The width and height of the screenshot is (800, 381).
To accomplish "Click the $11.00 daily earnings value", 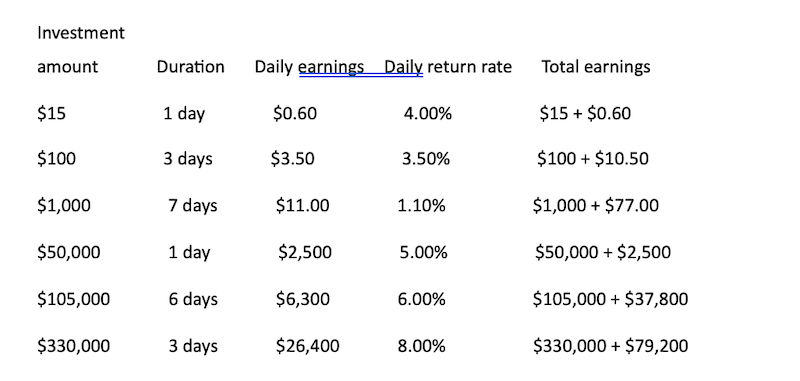I will pyautogui.click(x=303, y=206).
